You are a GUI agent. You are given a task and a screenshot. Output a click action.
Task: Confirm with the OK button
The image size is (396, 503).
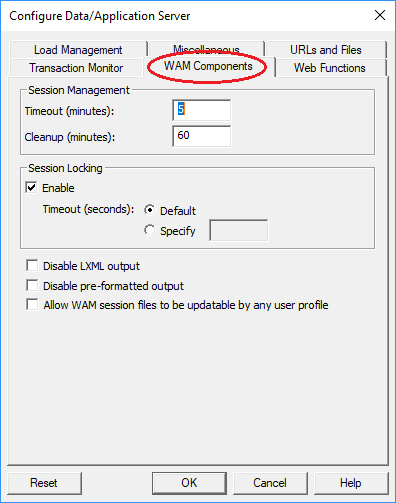pos(189,483)
